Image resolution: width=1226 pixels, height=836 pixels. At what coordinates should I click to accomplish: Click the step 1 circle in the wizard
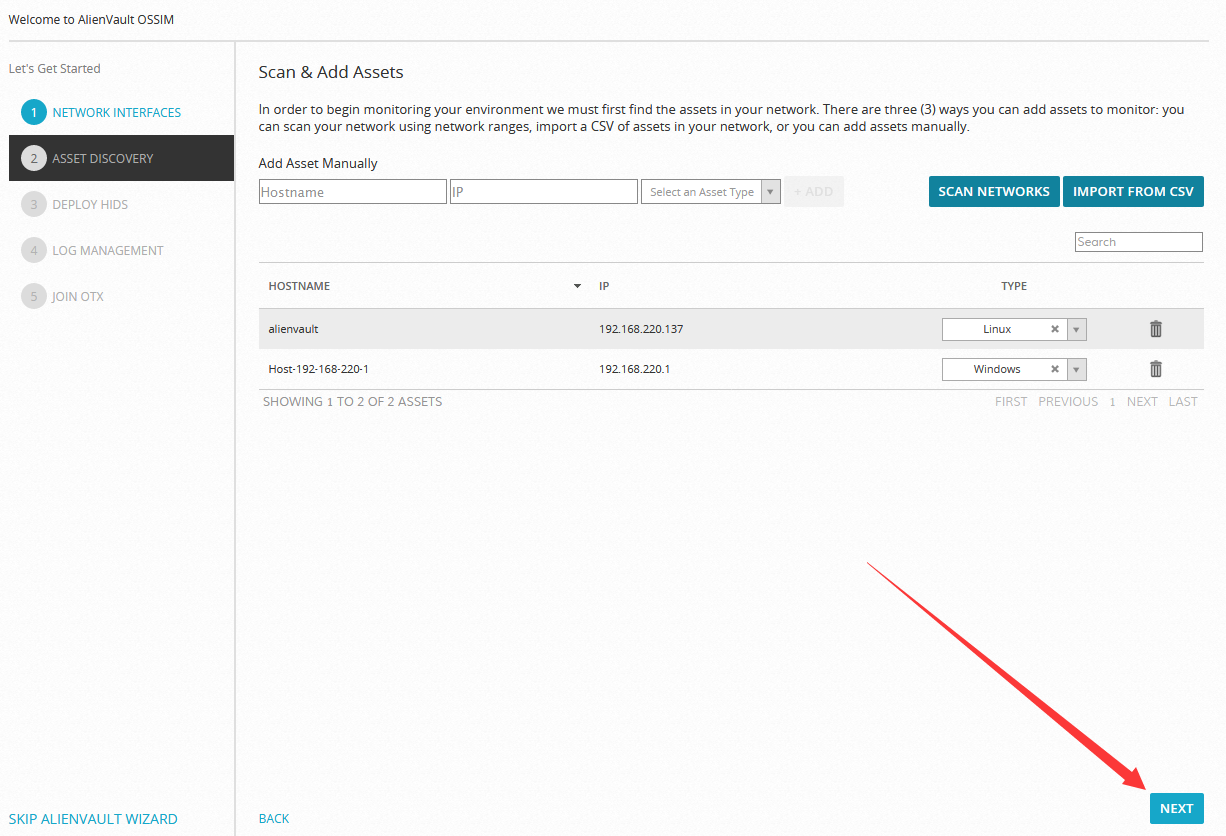(x=33, y=112)
